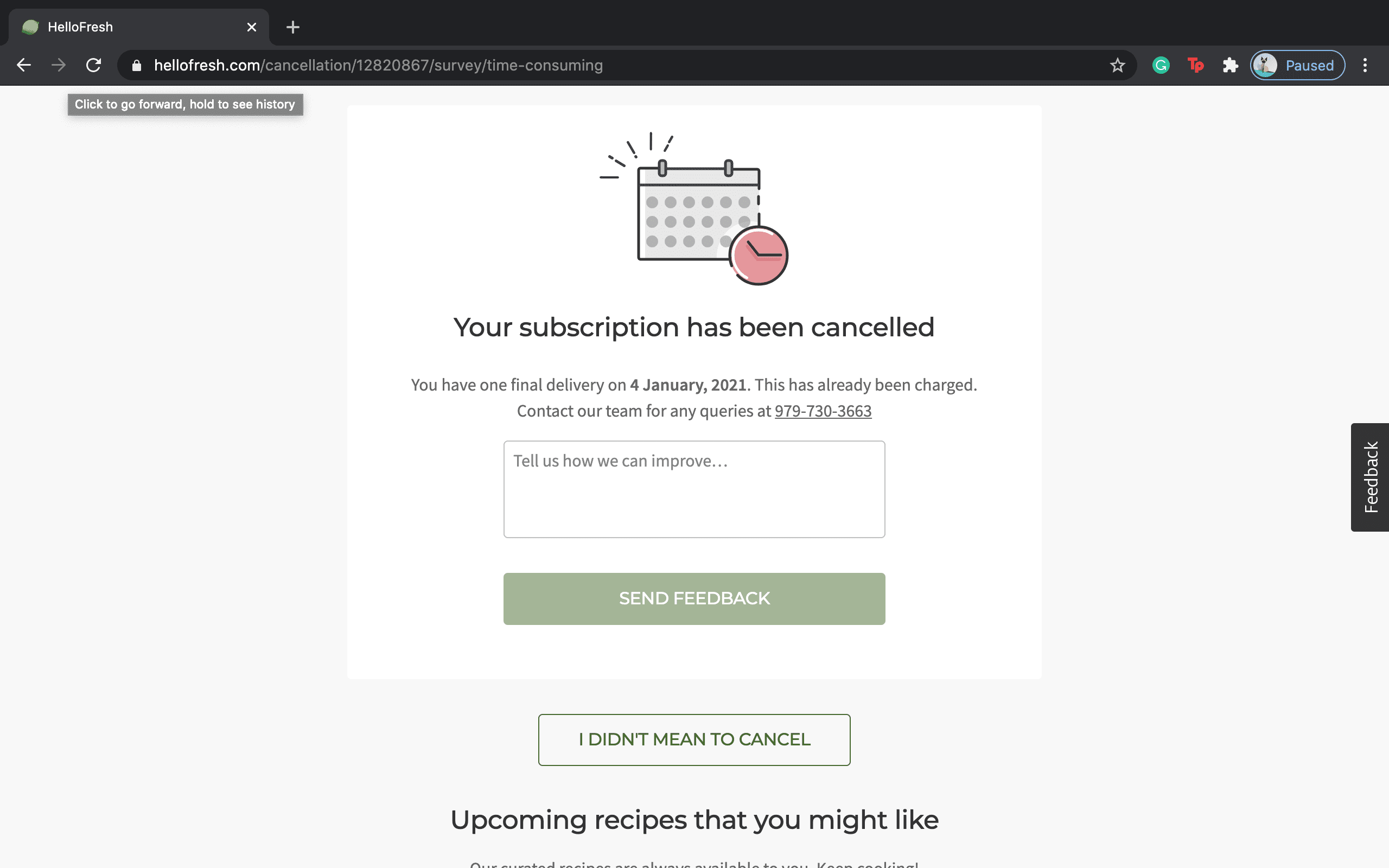Hold the forward arrow to see history
The height and width of the screenshot is (868, 1389).
[x=59, y=65]
